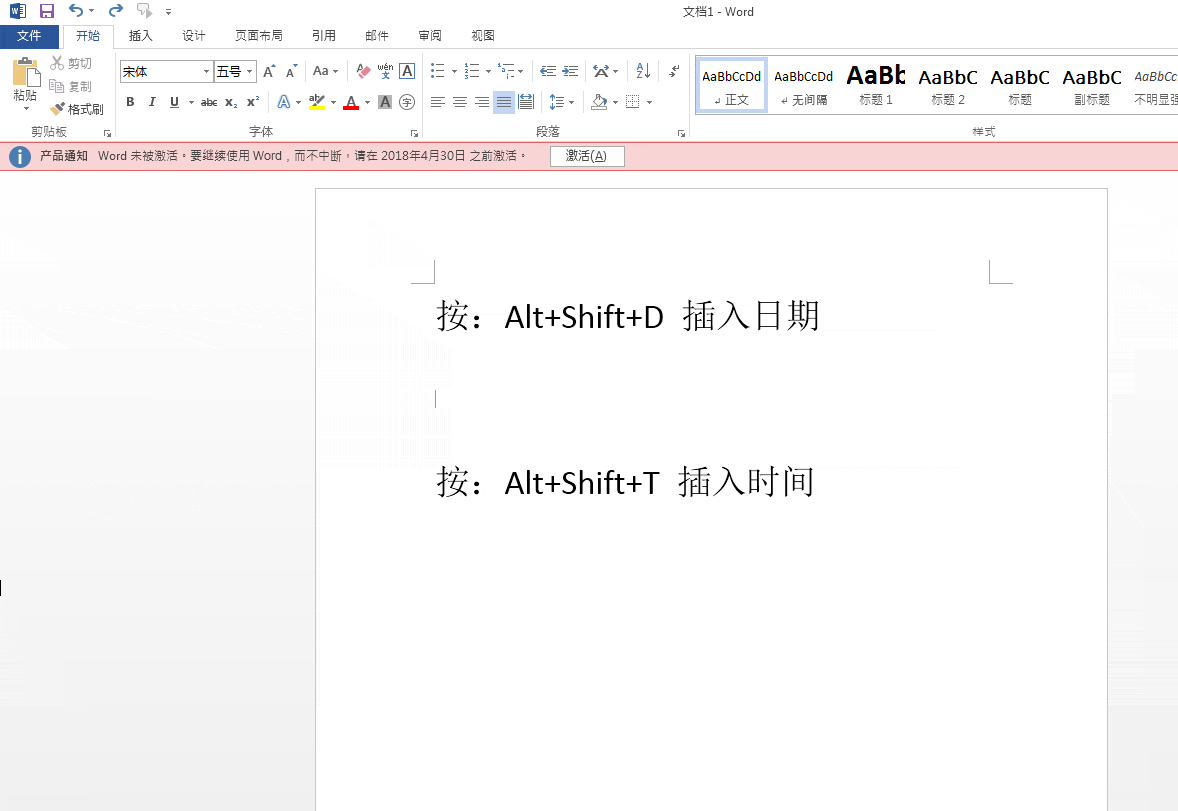Click the borders icon
1178x811 pixels.
[633, 101]
